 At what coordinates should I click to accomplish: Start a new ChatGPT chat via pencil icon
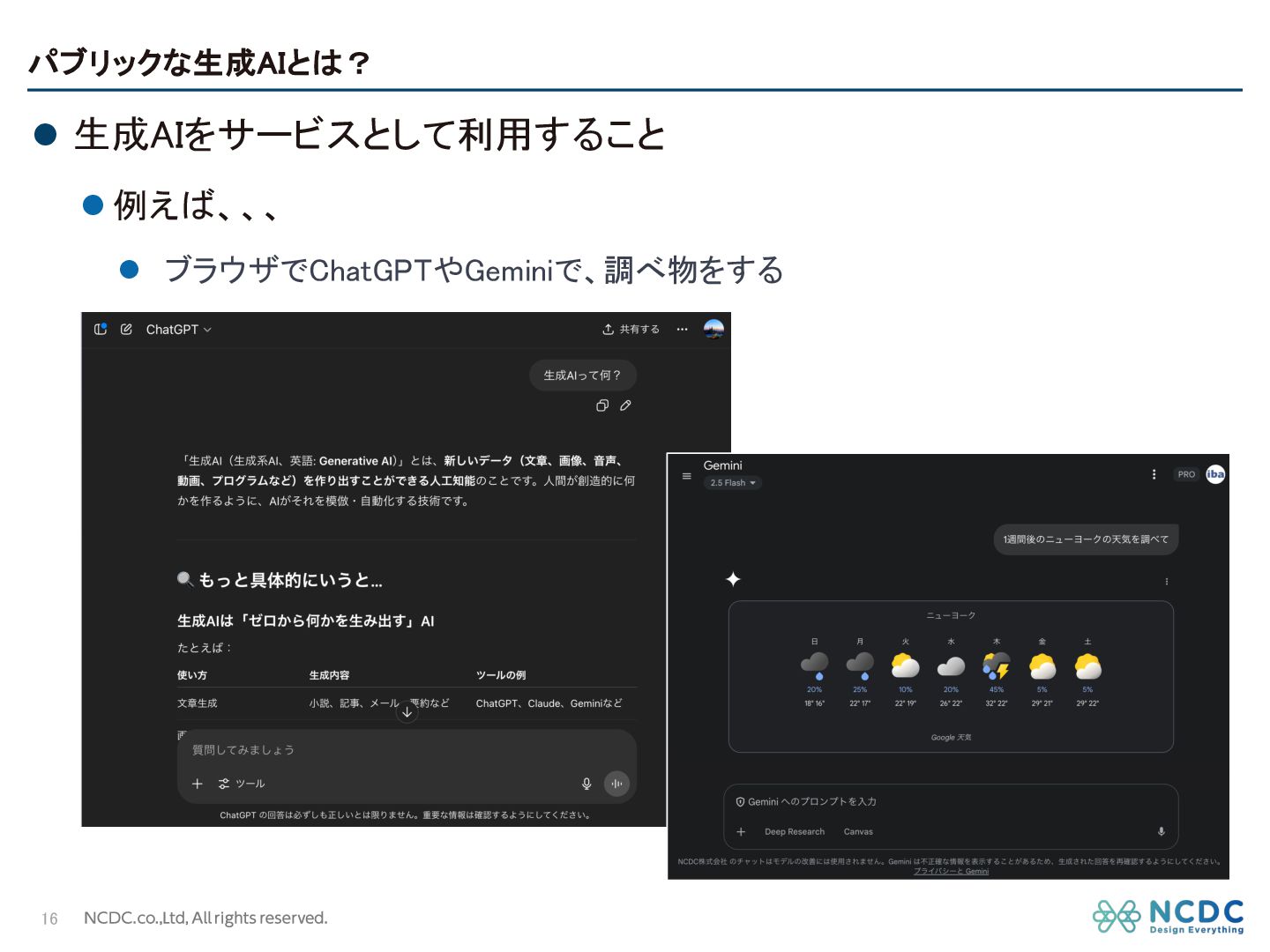(x=126, y=329)
